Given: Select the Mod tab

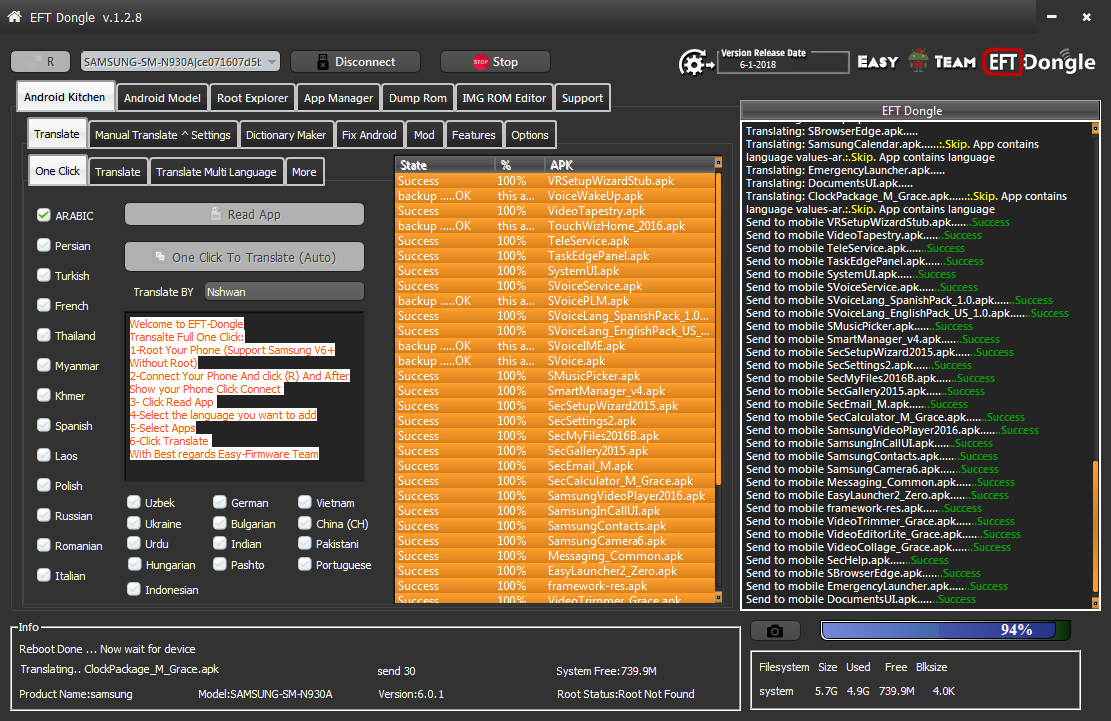Looking at the screenshot, I should 424,135.
